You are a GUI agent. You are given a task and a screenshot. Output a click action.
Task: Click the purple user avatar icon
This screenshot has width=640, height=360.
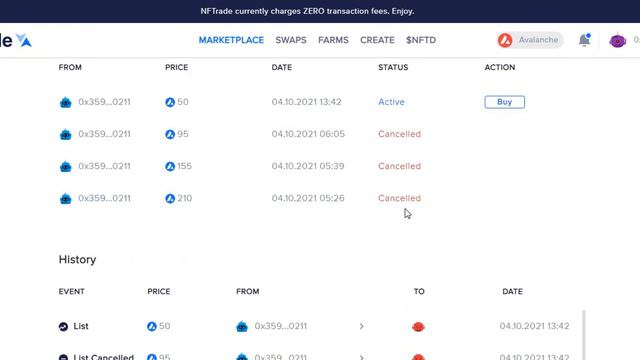coord(618,40)
